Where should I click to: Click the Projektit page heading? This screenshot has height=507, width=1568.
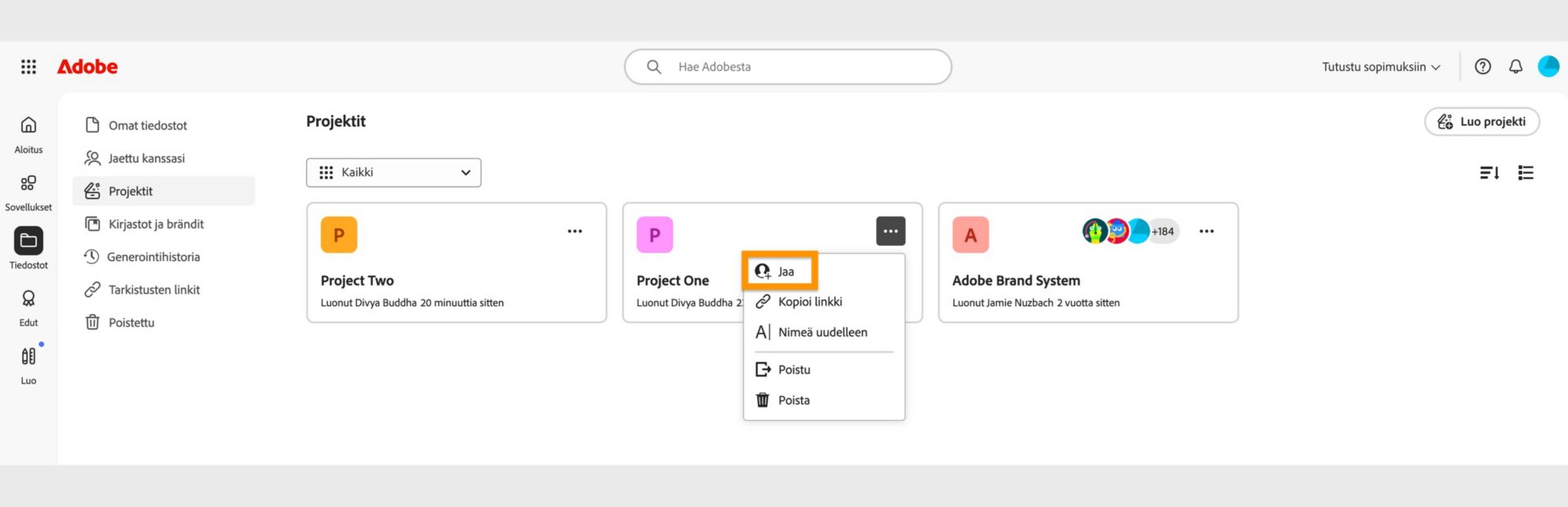[336, 122]
